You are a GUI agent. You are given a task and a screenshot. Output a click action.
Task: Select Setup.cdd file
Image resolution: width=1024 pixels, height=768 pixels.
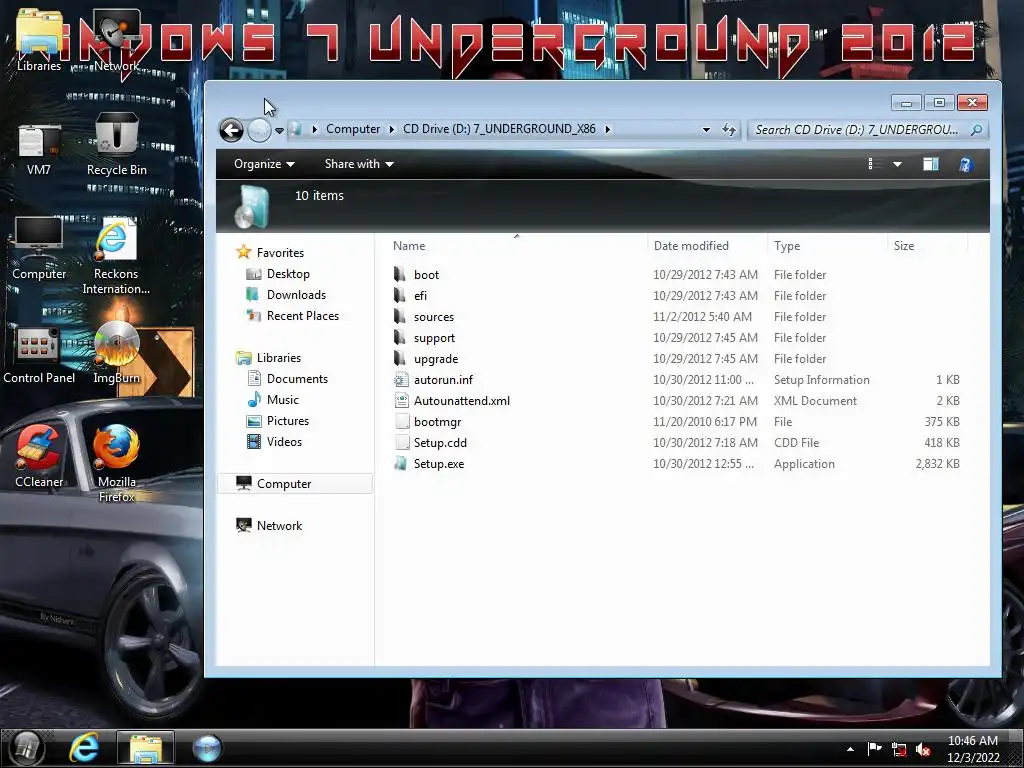pos(440,443)
